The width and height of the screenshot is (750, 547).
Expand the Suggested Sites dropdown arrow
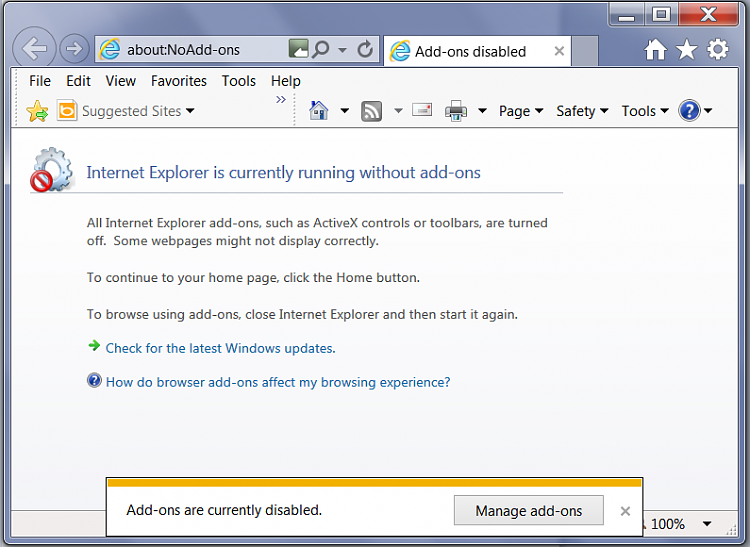tap(190, 111)
